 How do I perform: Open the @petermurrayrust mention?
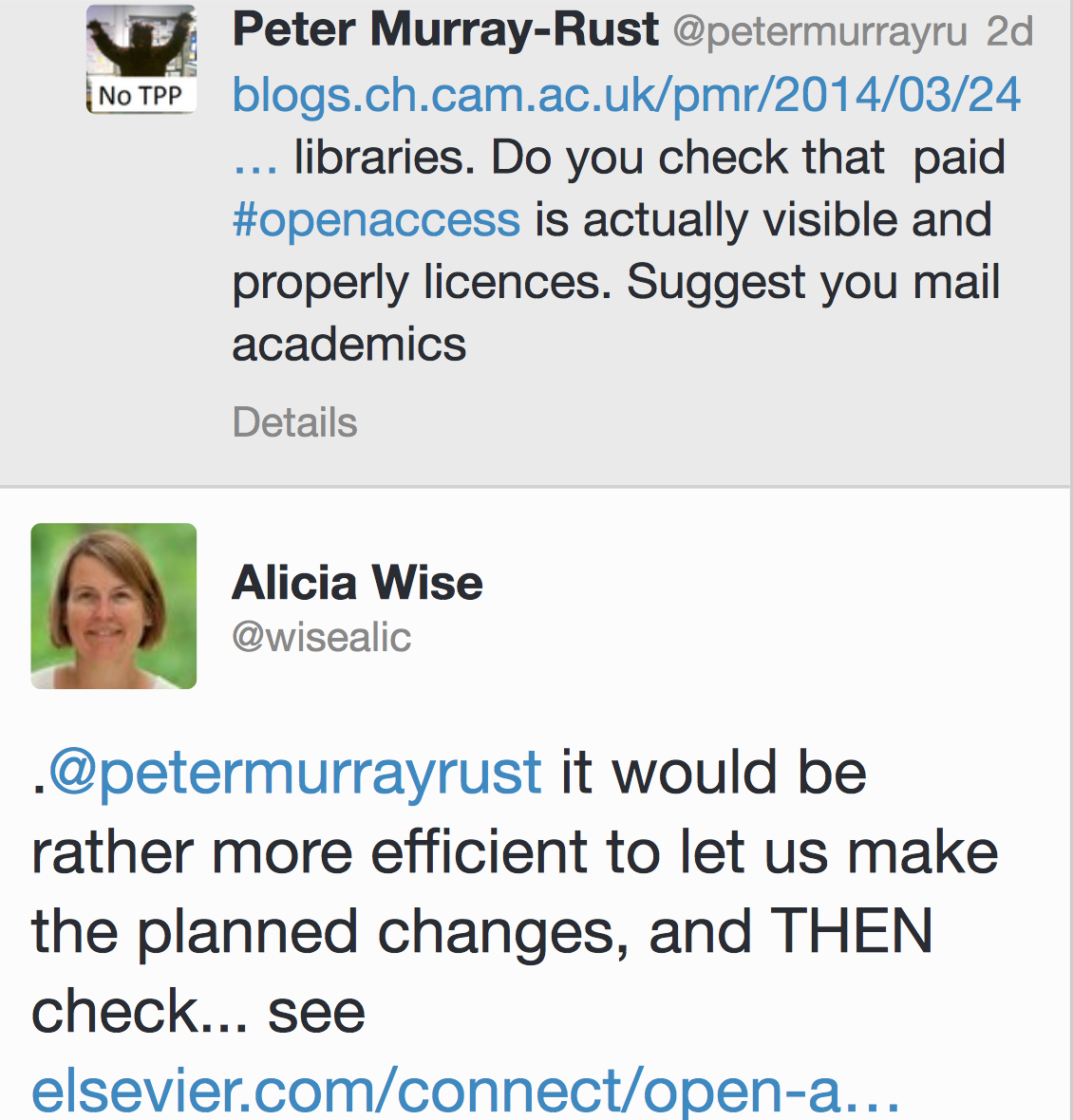[294, 772]
